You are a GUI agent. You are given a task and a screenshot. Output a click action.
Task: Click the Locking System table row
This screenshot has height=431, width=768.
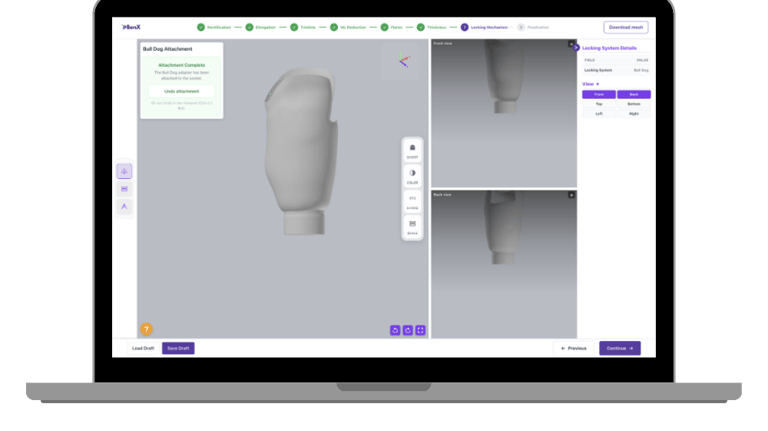[x=616, y=70]
